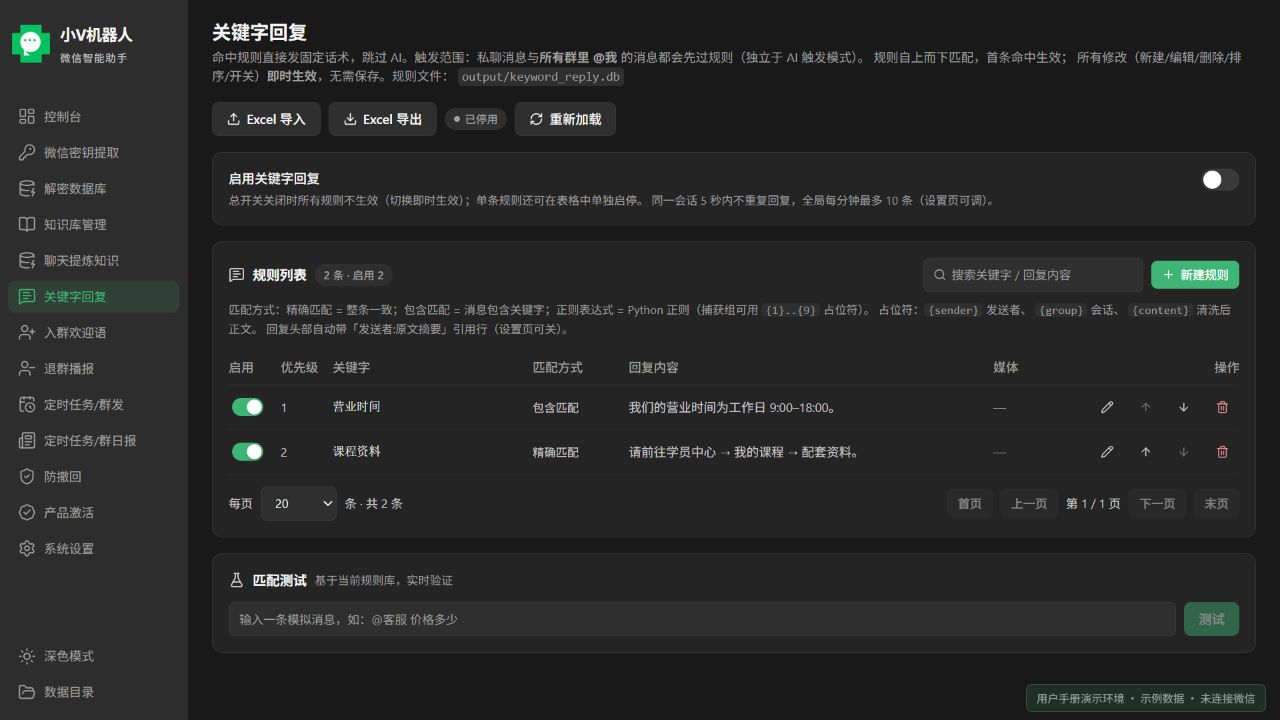The width and height of the screenshot is (1280, 720).
Task: Click the 搜索关键字 / 回复内容 search field
Action: pyautogui.click(x=1033, y=274)
